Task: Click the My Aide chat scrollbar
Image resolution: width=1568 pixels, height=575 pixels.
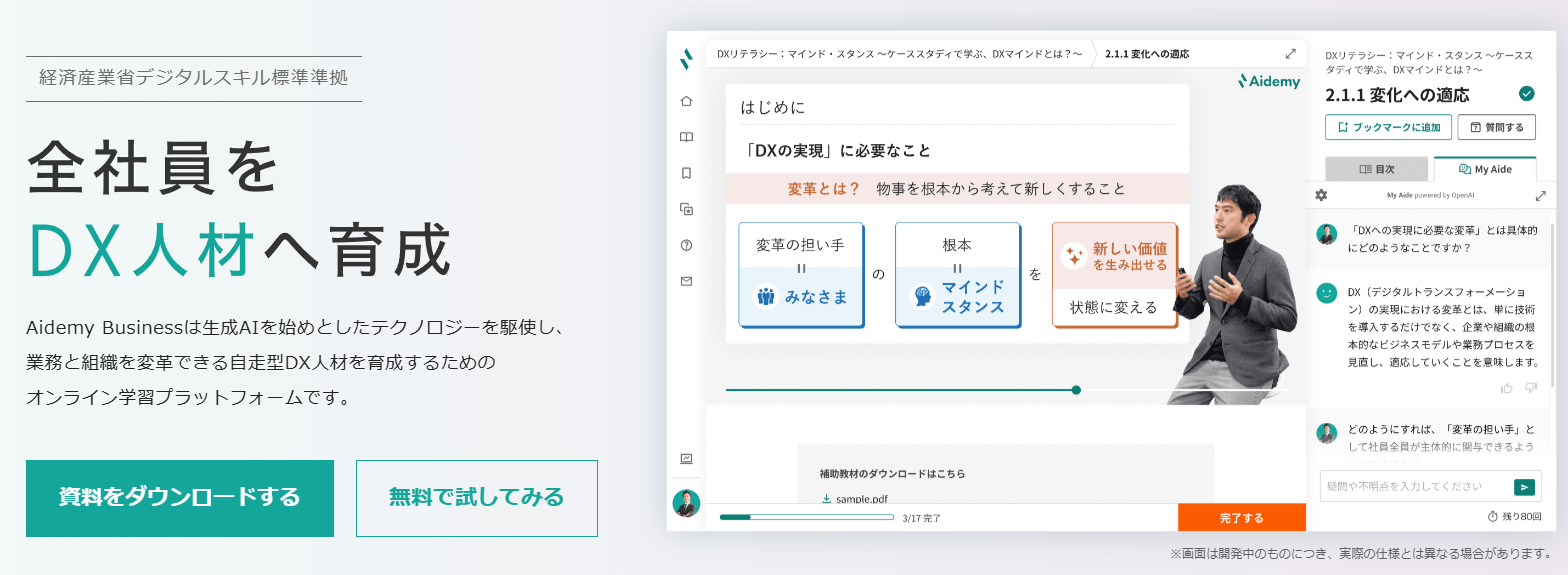Action: pos(1552,305)
